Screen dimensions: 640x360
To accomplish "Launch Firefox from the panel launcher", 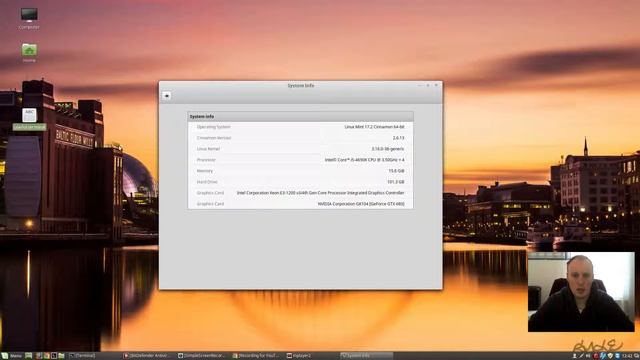I will tap(39, 356).
